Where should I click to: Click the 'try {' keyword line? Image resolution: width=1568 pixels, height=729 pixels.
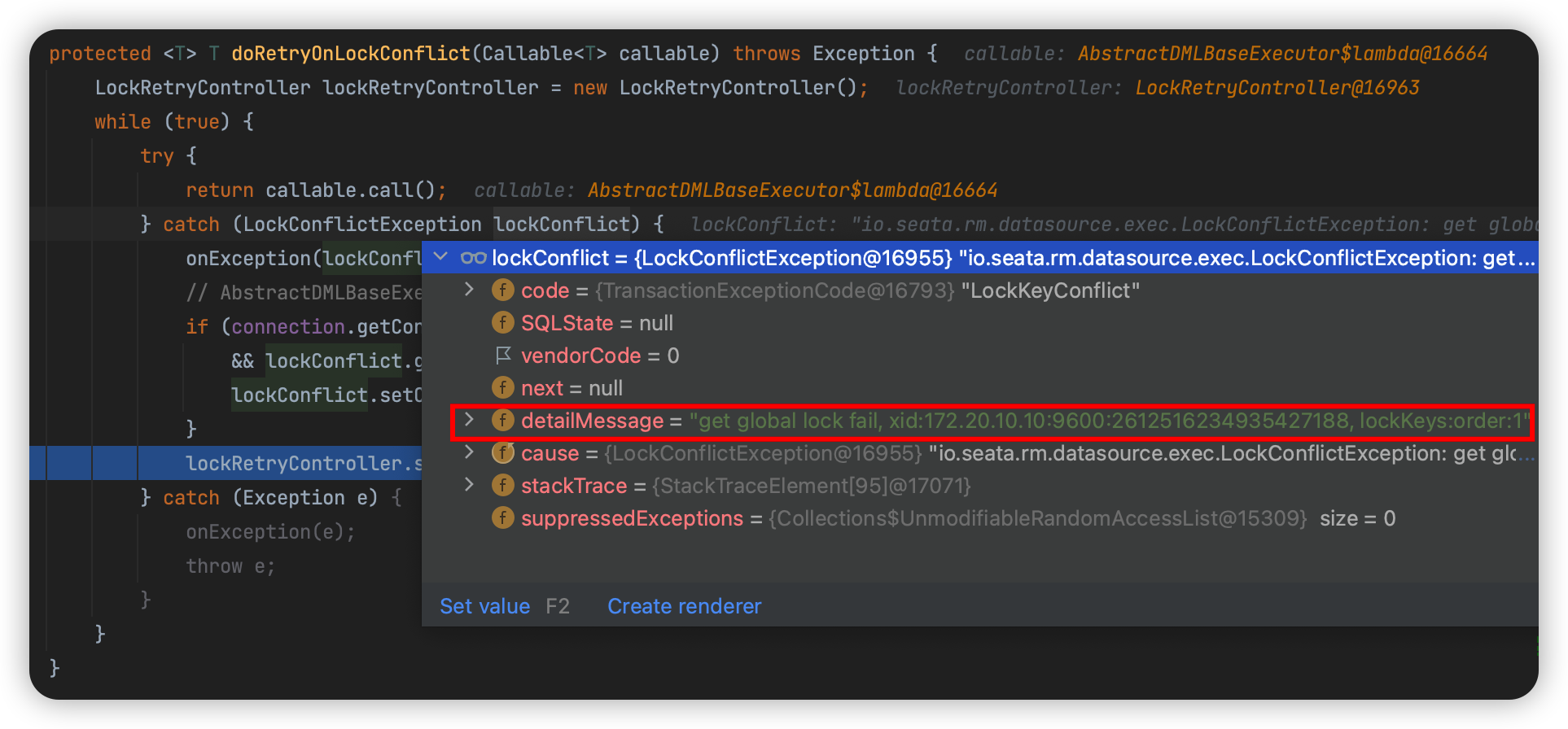point(168,156)
